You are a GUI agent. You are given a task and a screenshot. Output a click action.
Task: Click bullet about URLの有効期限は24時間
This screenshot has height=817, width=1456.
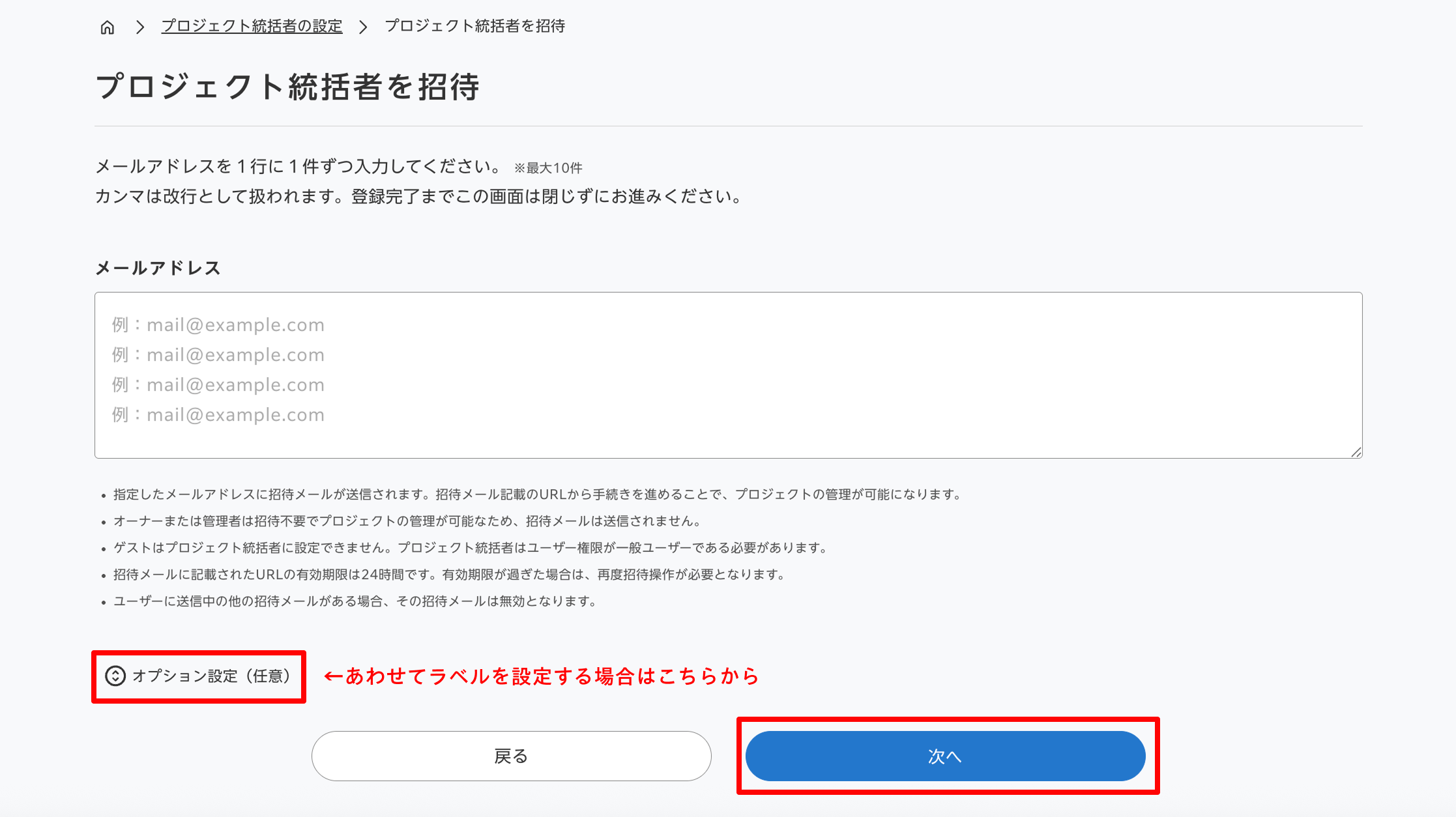point(449,575)
